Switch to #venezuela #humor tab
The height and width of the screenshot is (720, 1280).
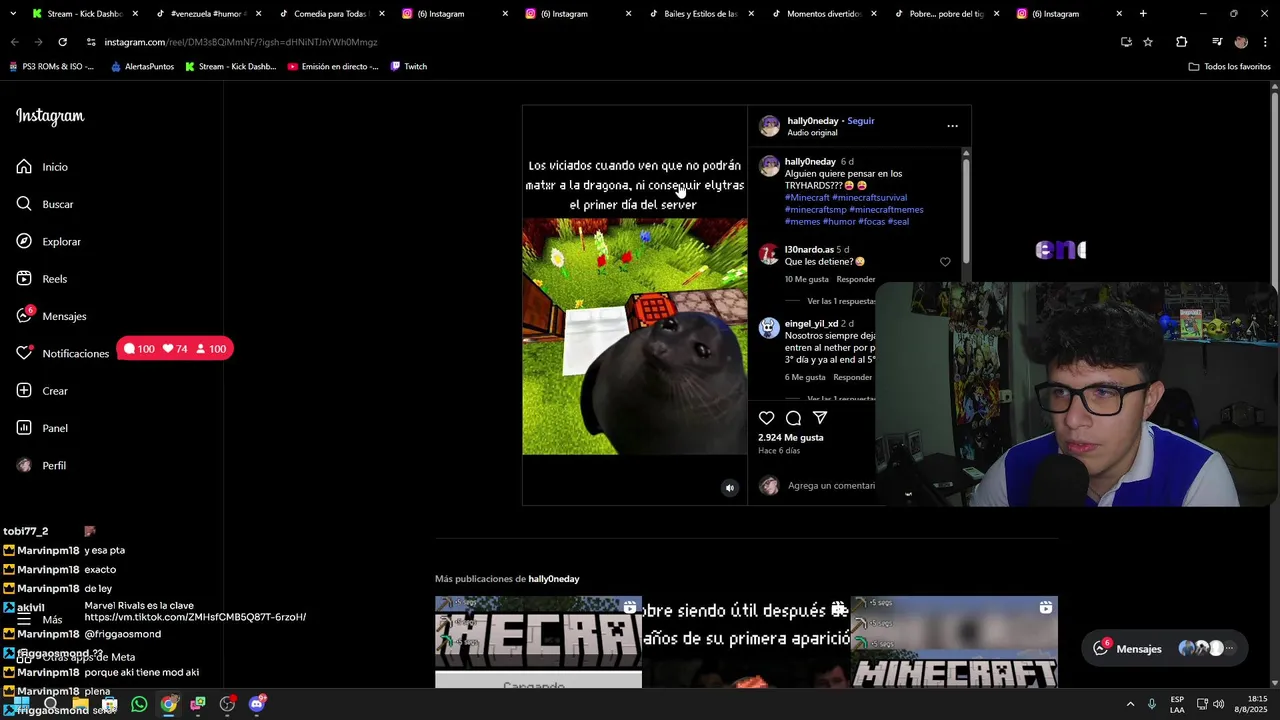coord(207,14)
